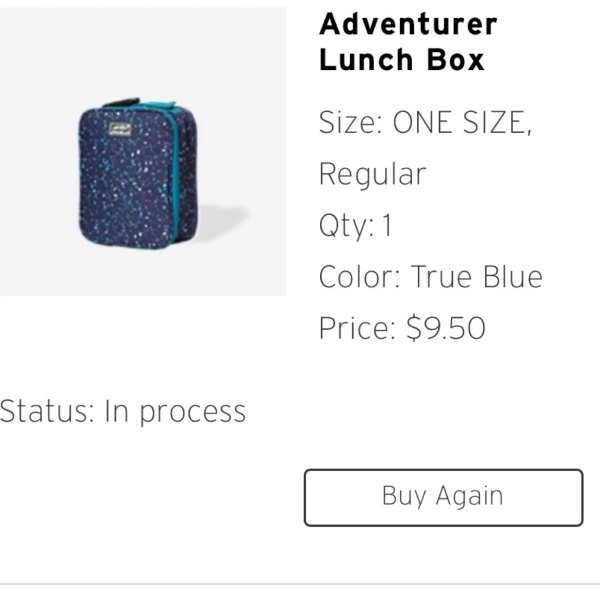Click the Color: True Blue label
The width and height of the screenshot is (600, 600).
click(x=431, y=277)
